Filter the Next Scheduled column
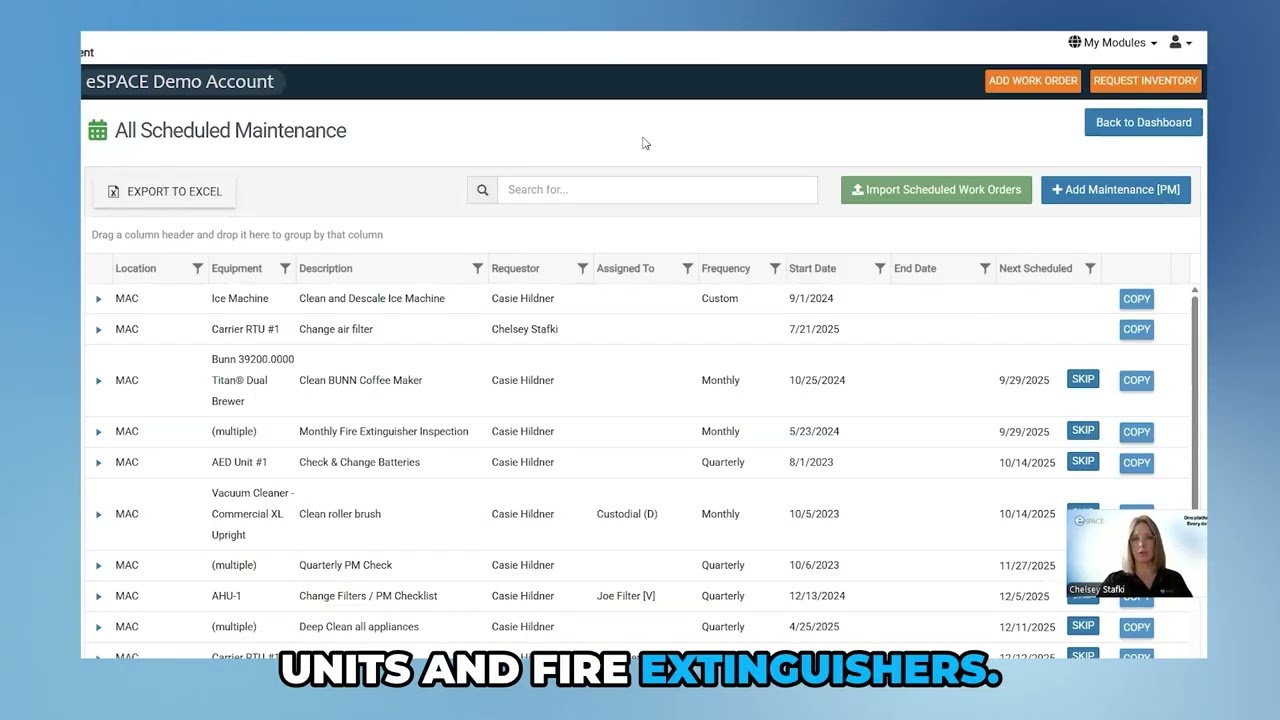Viewport: 1280px width, 720px height. click(1090, 268)
